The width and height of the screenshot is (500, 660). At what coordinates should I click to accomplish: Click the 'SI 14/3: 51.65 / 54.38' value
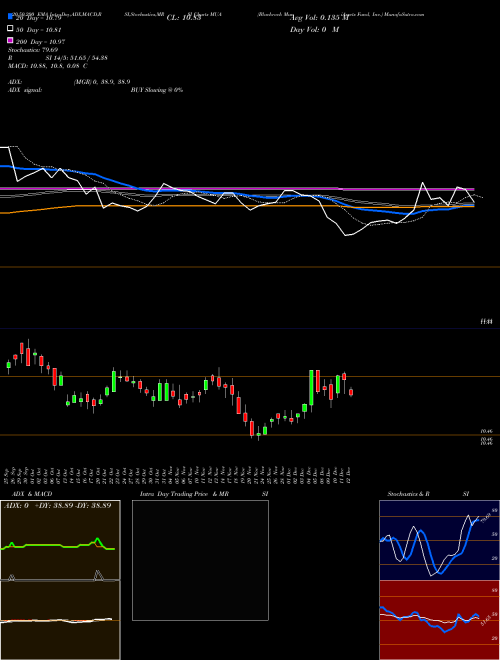tap(76, 58)
